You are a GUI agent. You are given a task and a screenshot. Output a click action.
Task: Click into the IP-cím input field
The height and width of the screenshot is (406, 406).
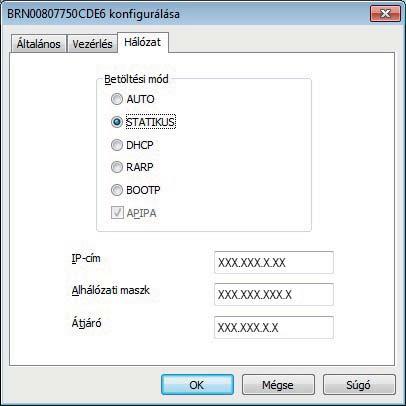pyautogui.click(x=274, y=263)
